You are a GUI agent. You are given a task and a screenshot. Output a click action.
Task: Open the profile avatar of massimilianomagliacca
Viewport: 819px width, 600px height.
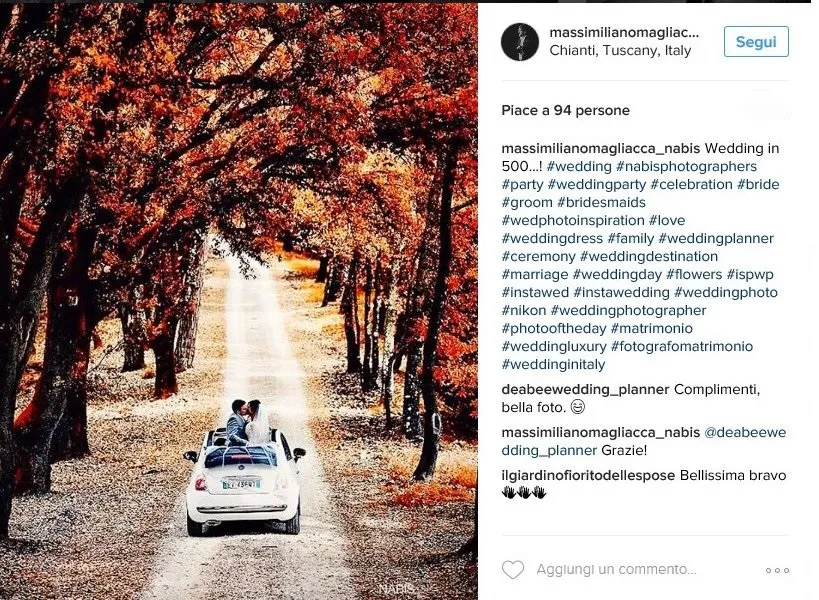pos(520,42)
